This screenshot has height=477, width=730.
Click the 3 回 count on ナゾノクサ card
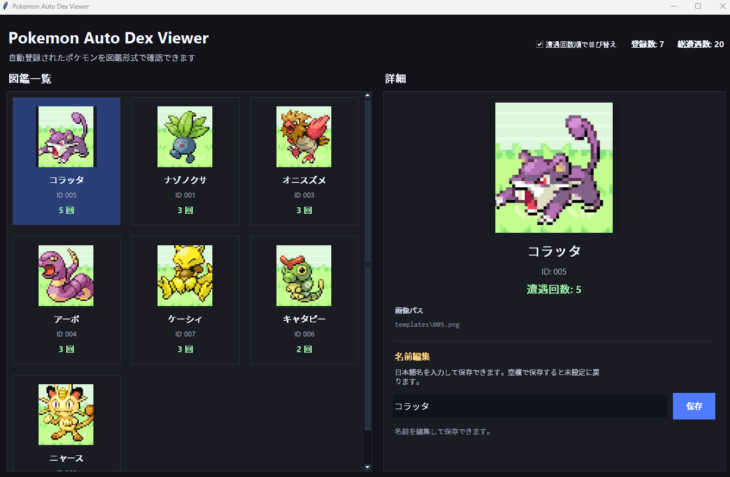click(x=185, y=210)
